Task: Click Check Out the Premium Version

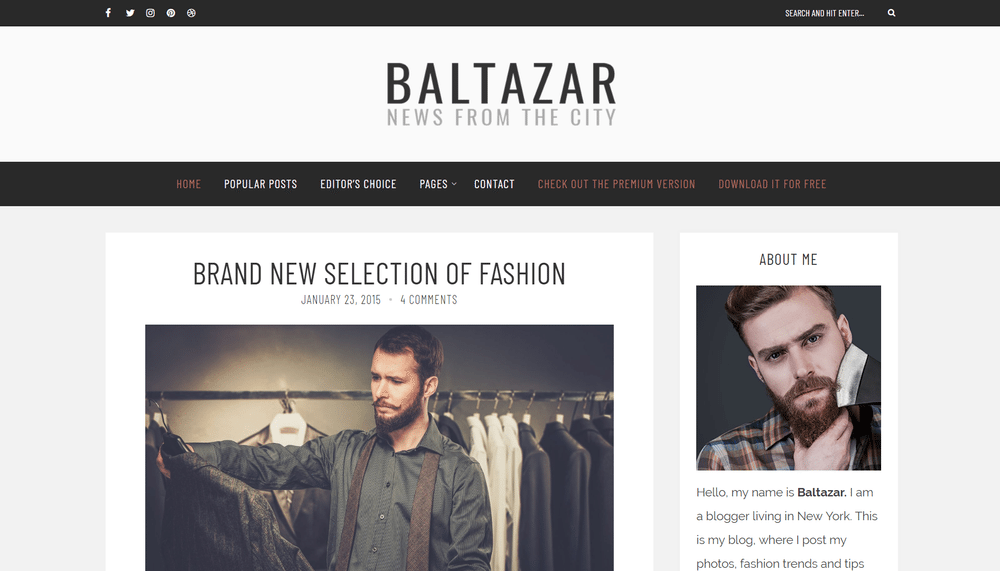Action: pyautogui.click(x=617, y=184)
